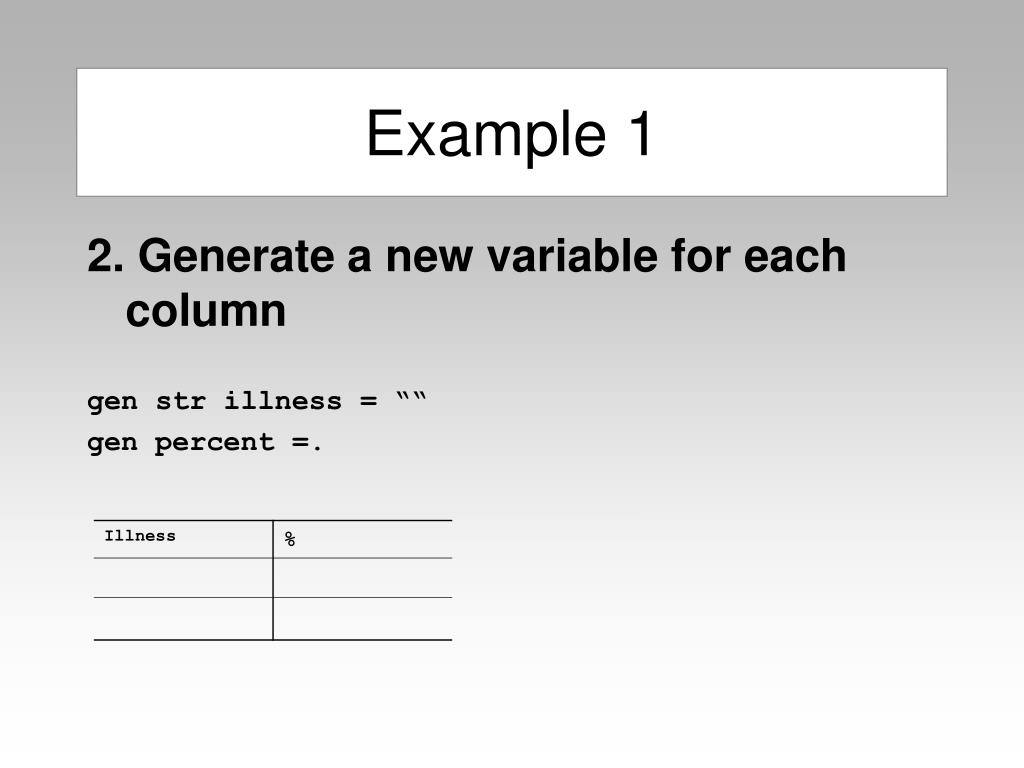The height and width of the screenshot is (768, 1024).
Task: Click the 'gen str illness' code line
Action: 257,401
